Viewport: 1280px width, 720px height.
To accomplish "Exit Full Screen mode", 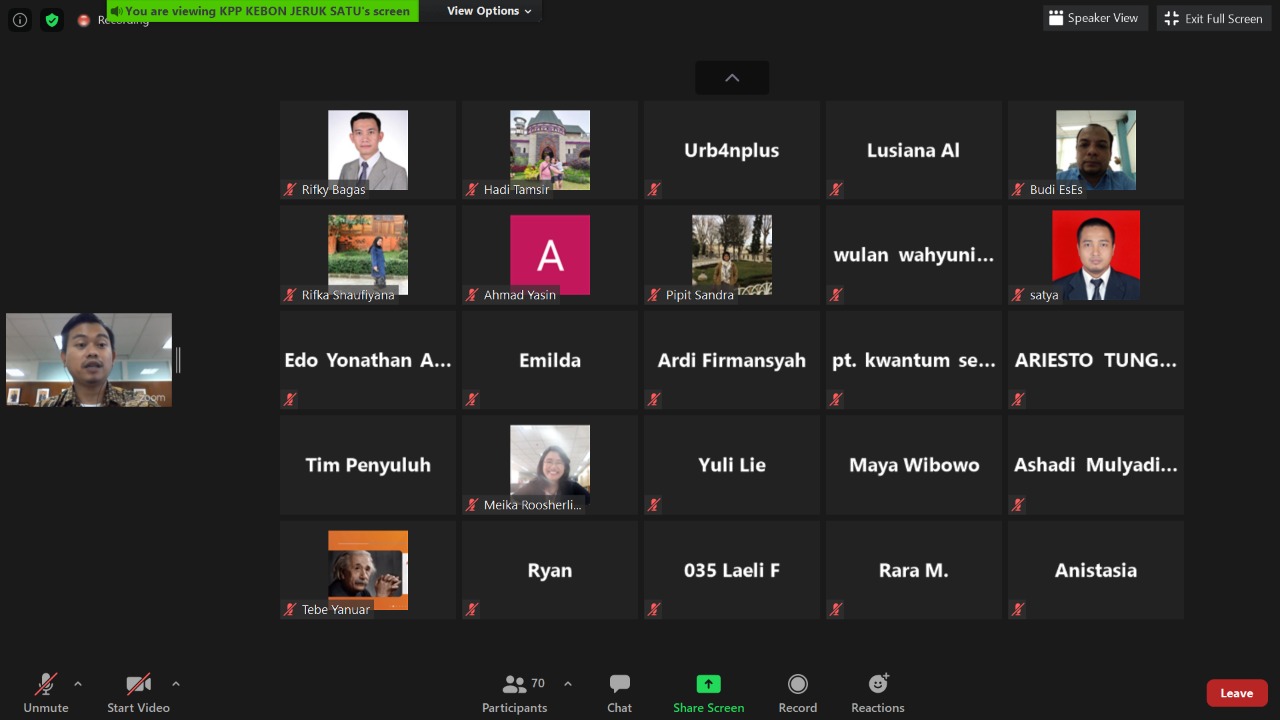I will click(1213, 18).
